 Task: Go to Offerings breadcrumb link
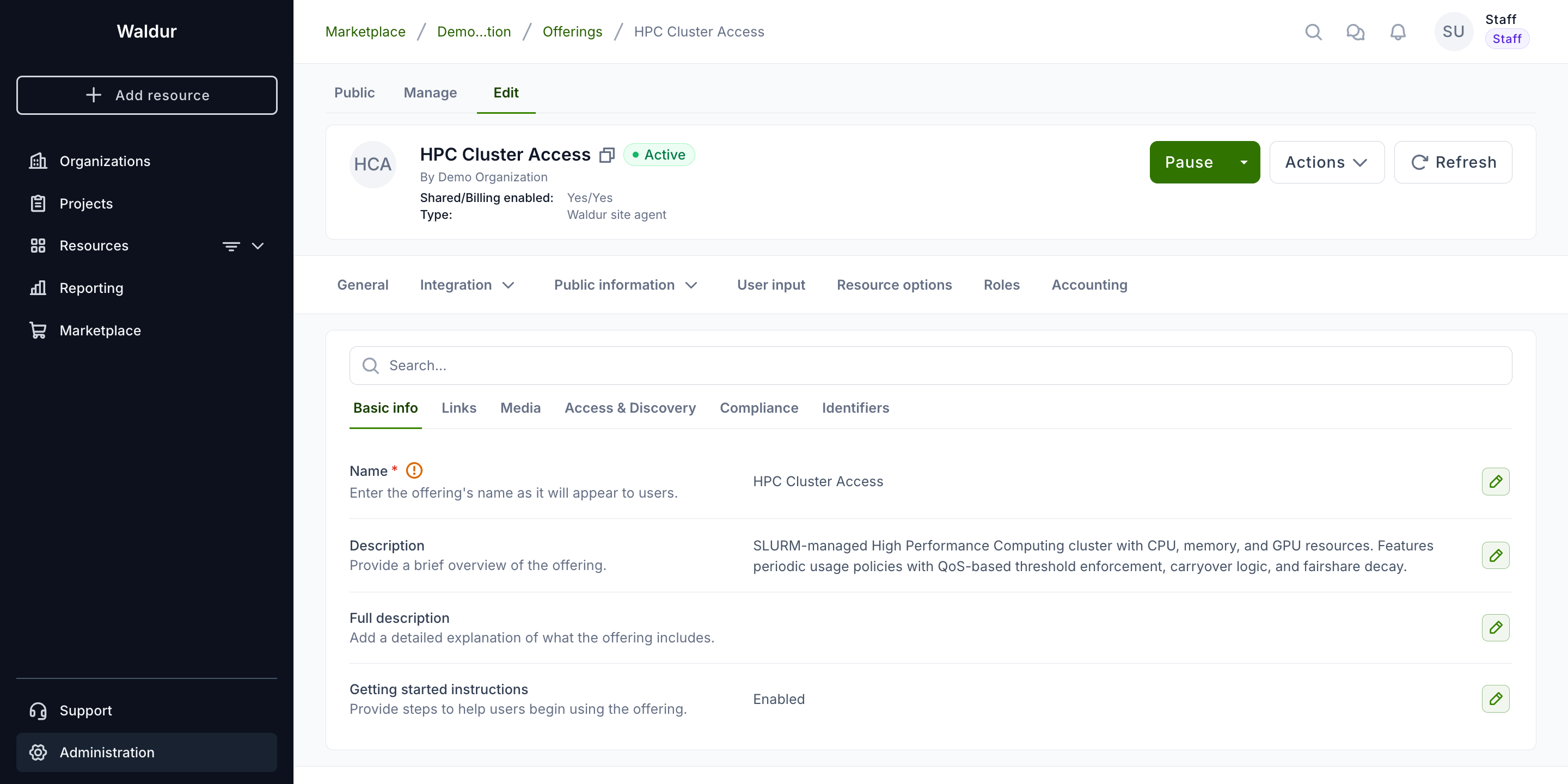[x=572, y=32]
